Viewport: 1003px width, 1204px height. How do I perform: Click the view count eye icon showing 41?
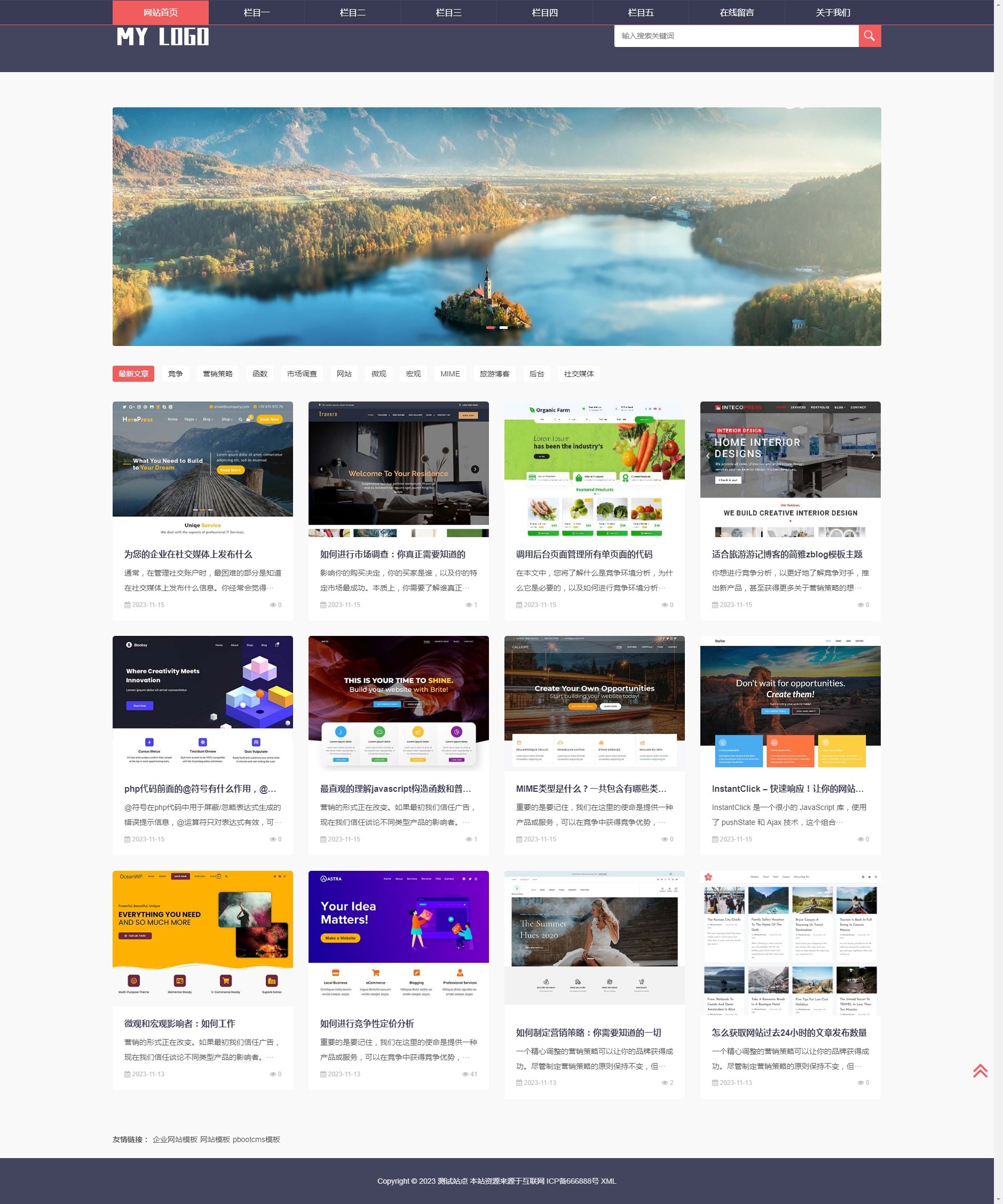(465, 1074)
